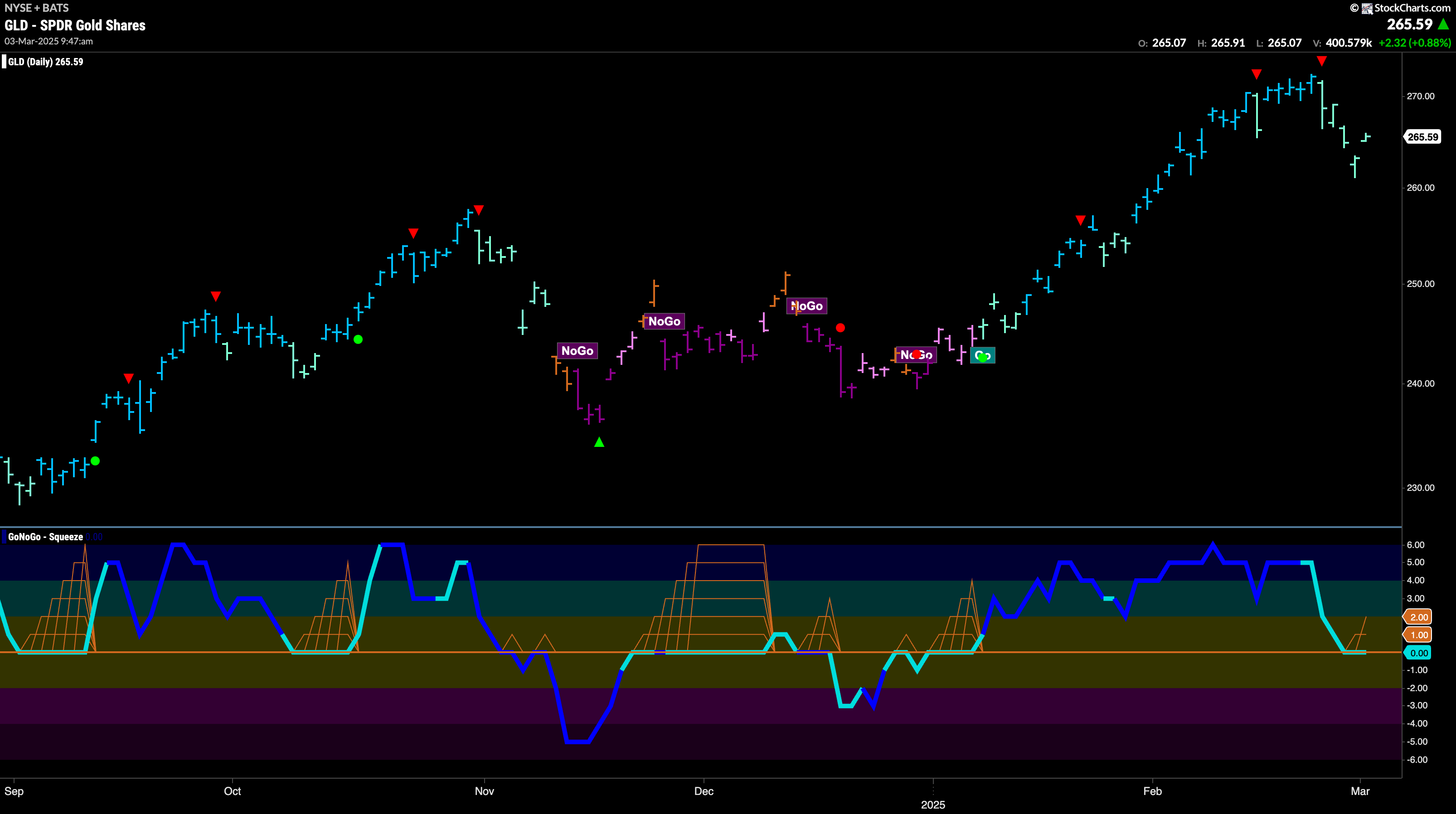Click the green circle marker in mid October
This screenshot has height=814, width=1456.
(x=358, y=339)
